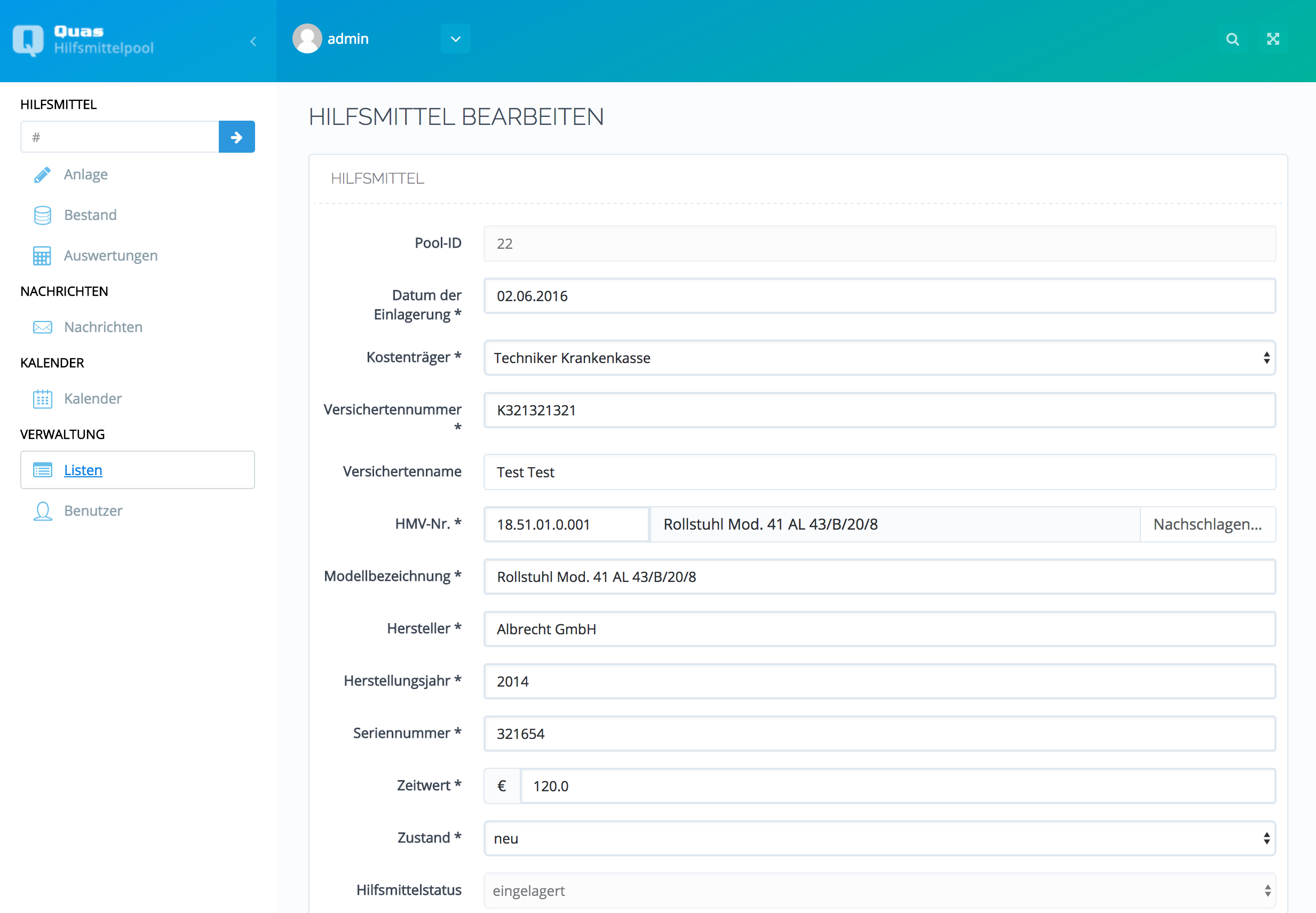
Task: Open Benutzer via the person icon
Action: pyautogui.click(x=42, y=511)
